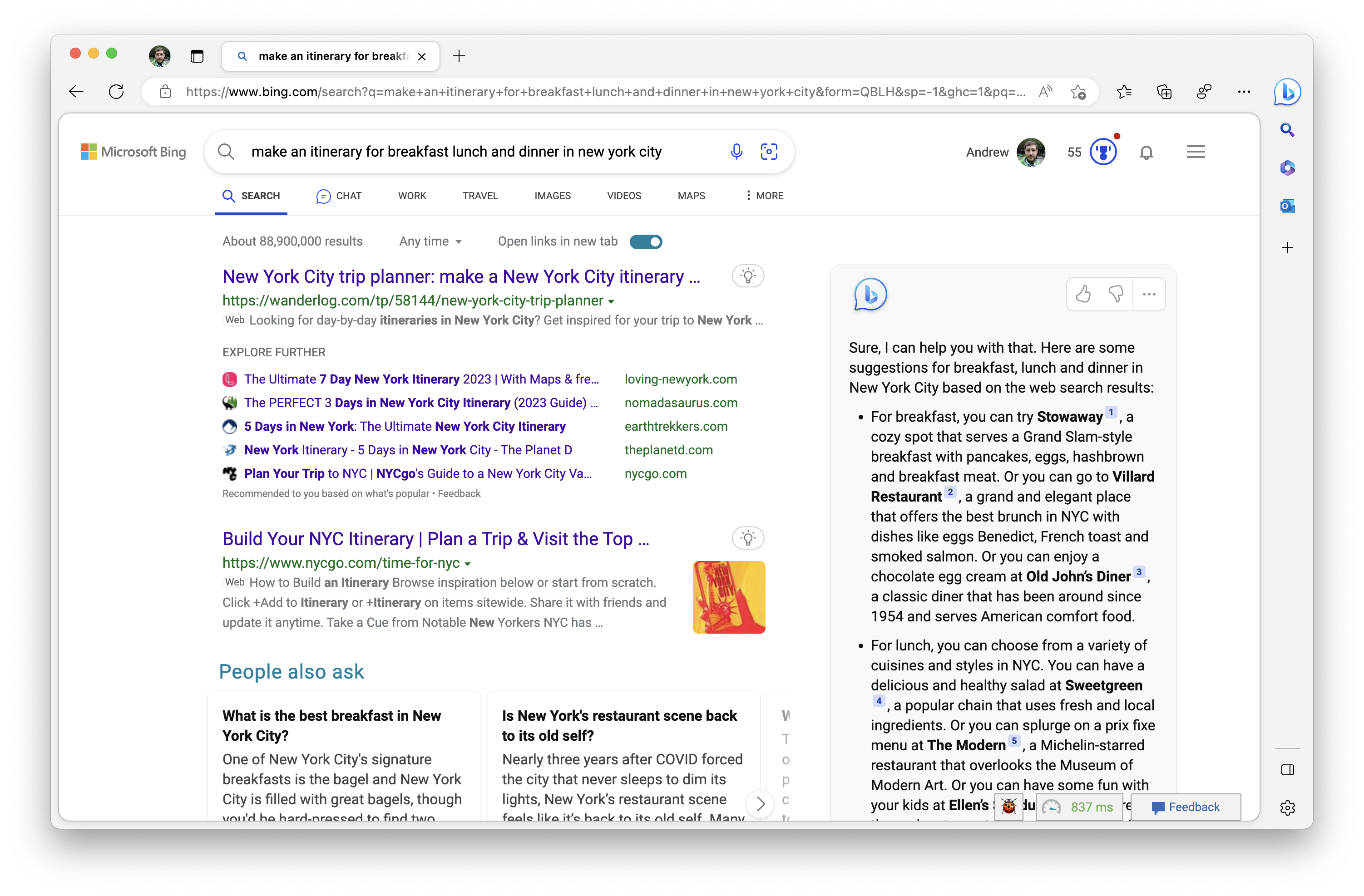1364x896 pixels.
Task: Switch to the CHAT tab
Action: 348,195
